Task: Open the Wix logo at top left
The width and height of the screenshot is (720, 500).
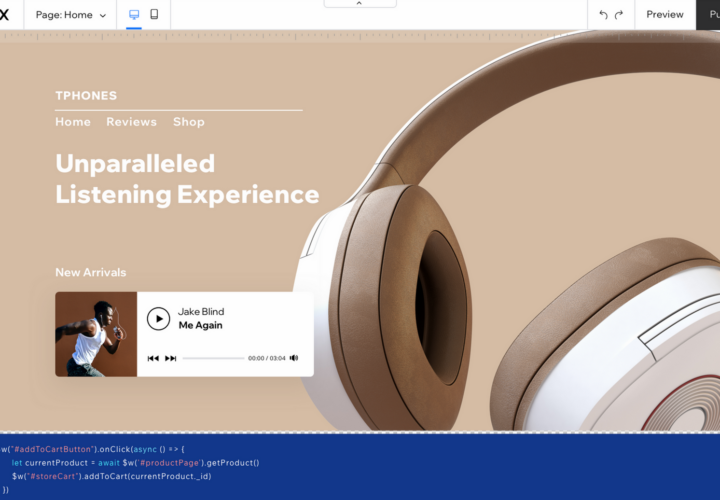Action: tap(4, 15)
